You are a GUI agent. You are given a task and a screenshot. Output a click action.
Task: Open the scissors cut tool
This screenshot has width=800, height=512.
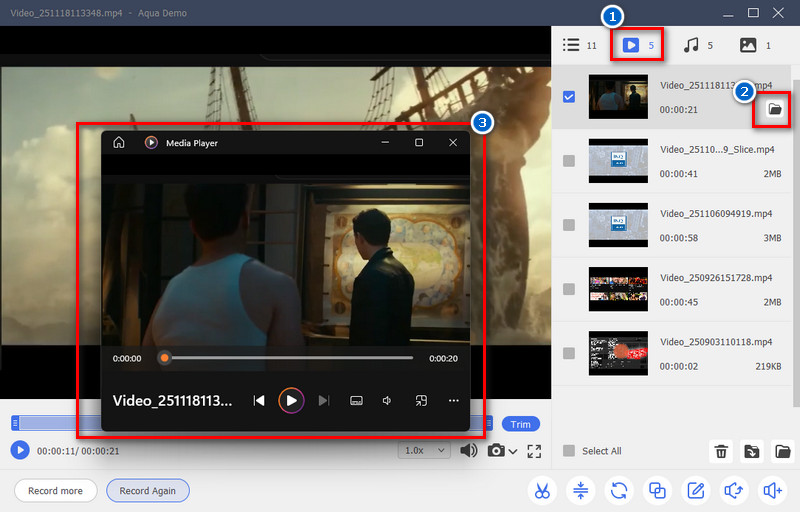[x=542, y=491]
